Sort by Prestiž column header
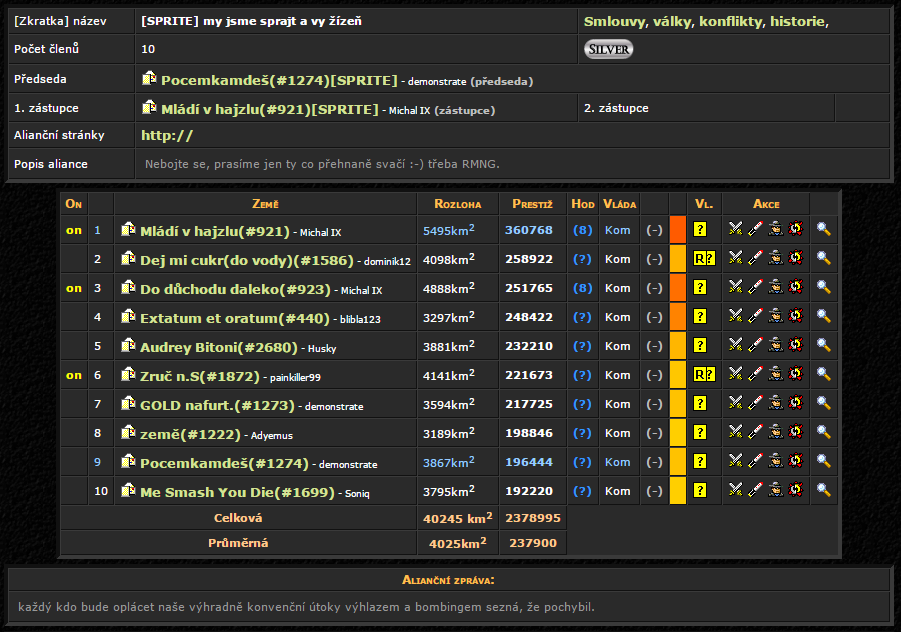 tap(532, 204)
